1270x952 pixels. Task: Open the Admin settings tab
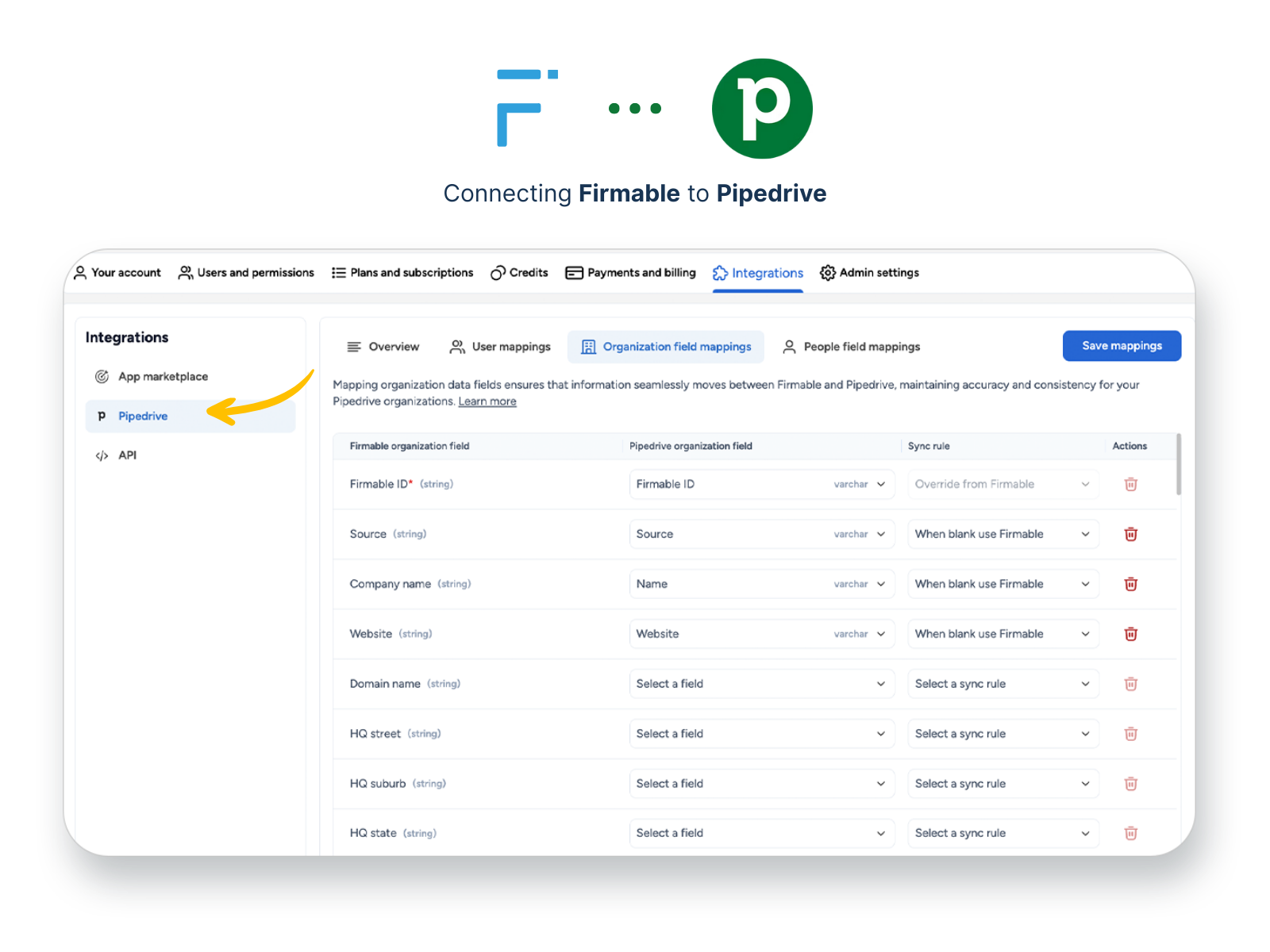tap(869, 272)
